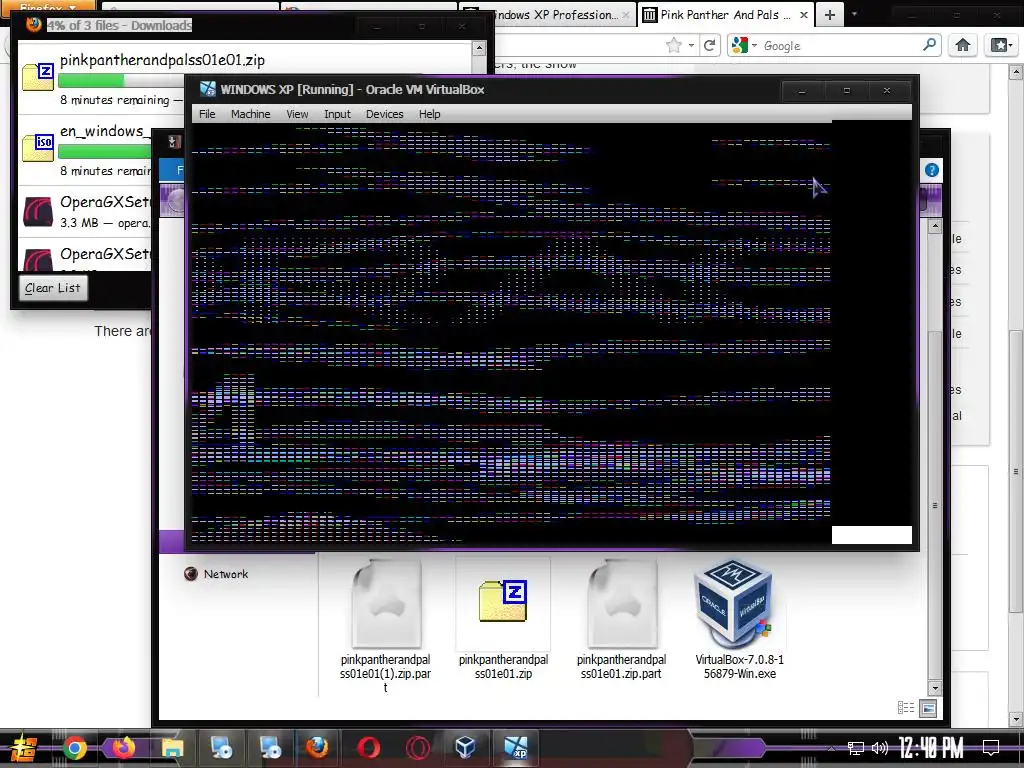Screen dimensions: 1024x768
Task: Switch to Windows XP Professional Firefox tab
Action: (x=549, y=14)
